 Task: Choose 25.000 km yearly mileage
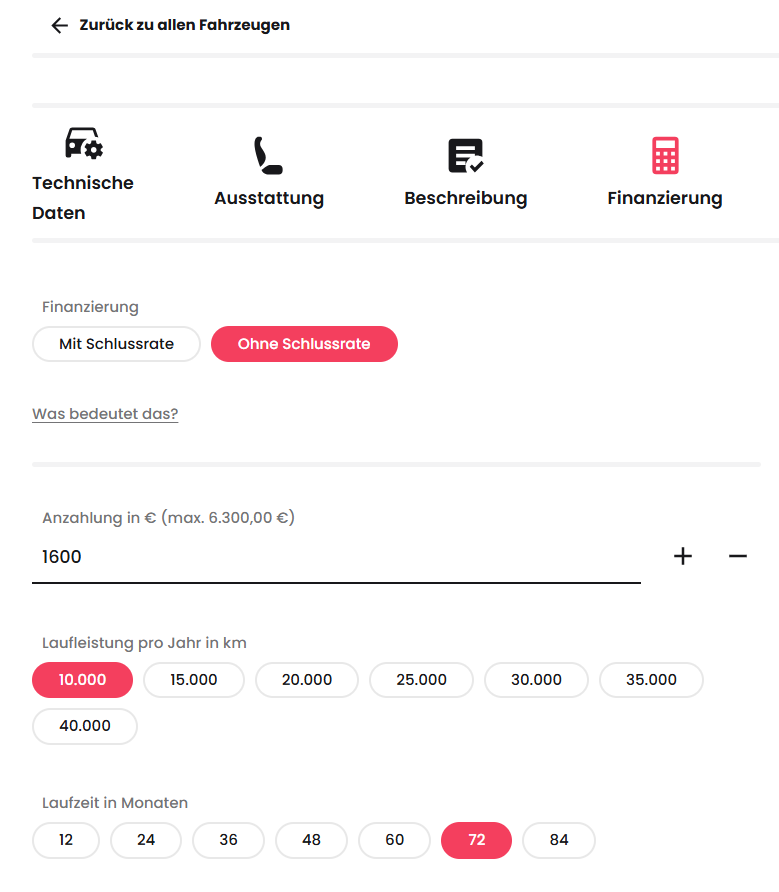click(421, 680)
